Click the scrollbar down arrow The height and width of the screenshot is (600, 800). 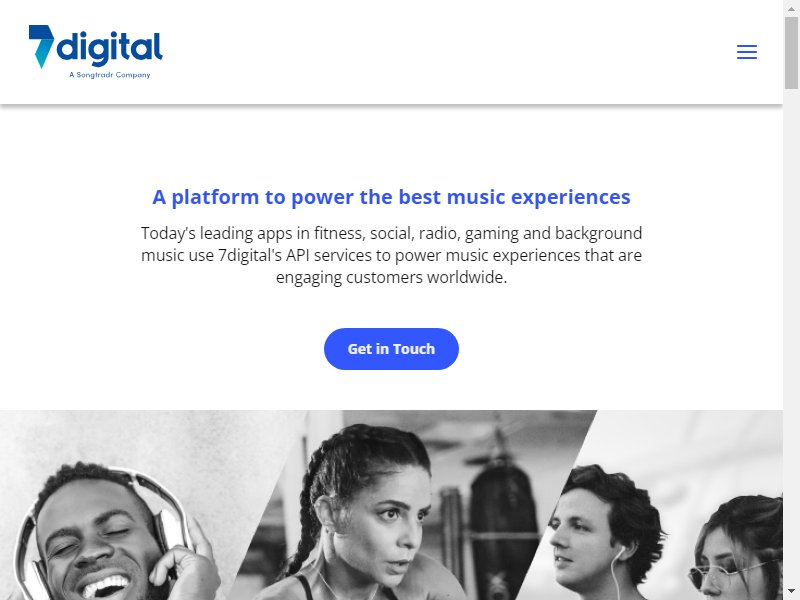[x=791, y=592]
